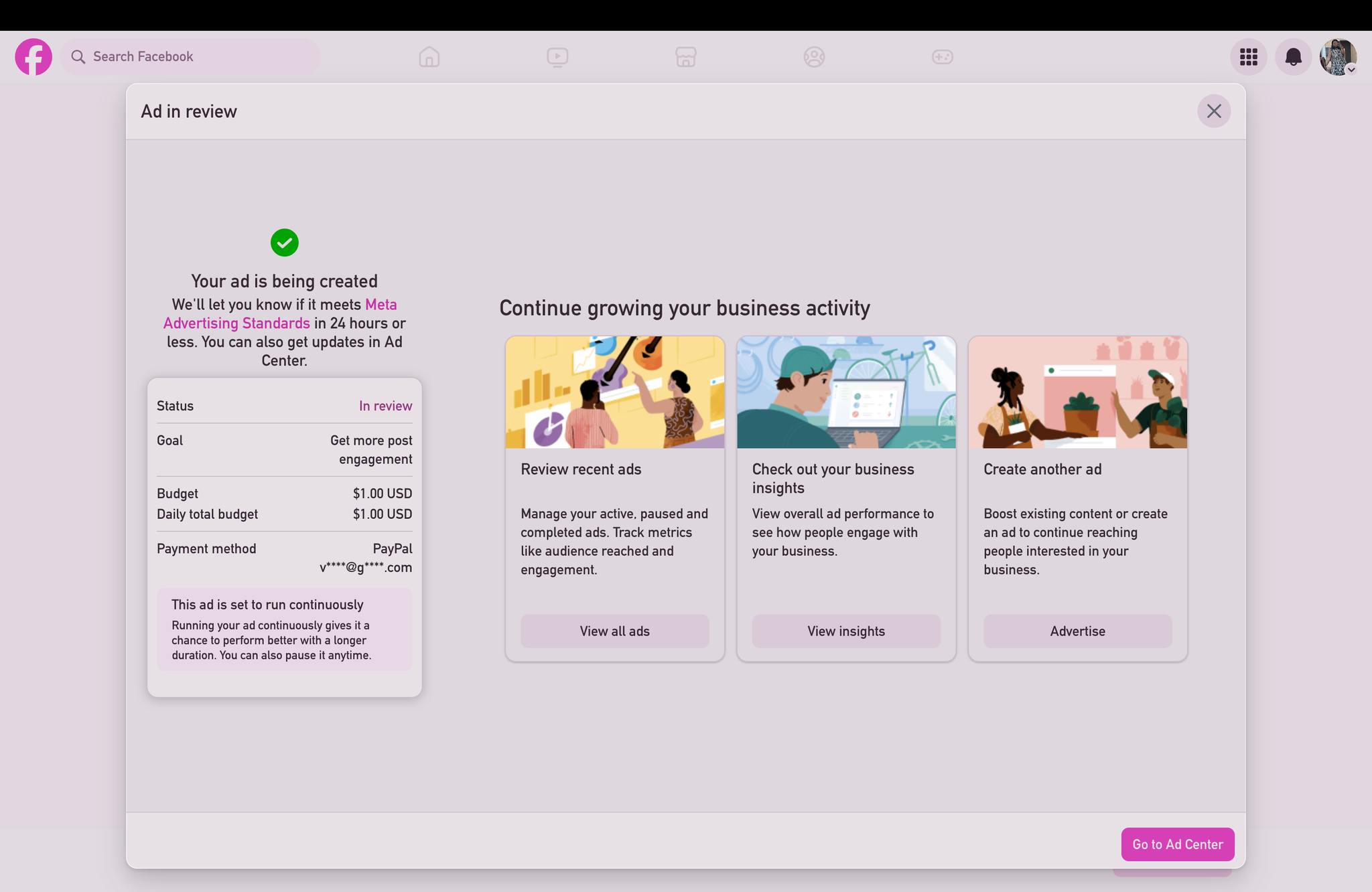Click the green checkmark success icon
Image resolution: width=1372 pixels, height=892 pixels.
pyautogui.click(x=285, y=242)
